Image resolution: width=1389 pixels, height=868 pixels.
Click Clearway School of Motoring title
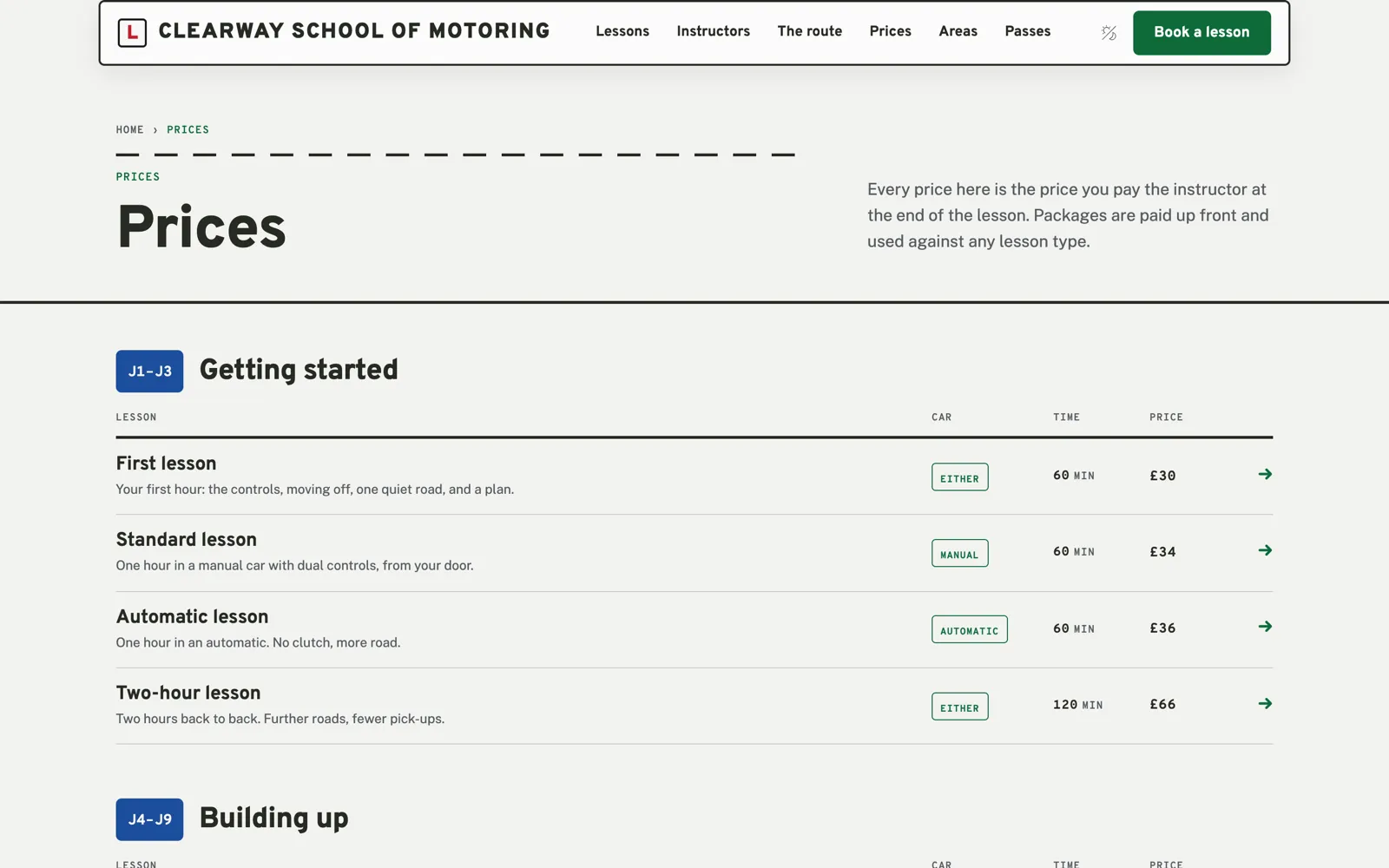point(354,31)
